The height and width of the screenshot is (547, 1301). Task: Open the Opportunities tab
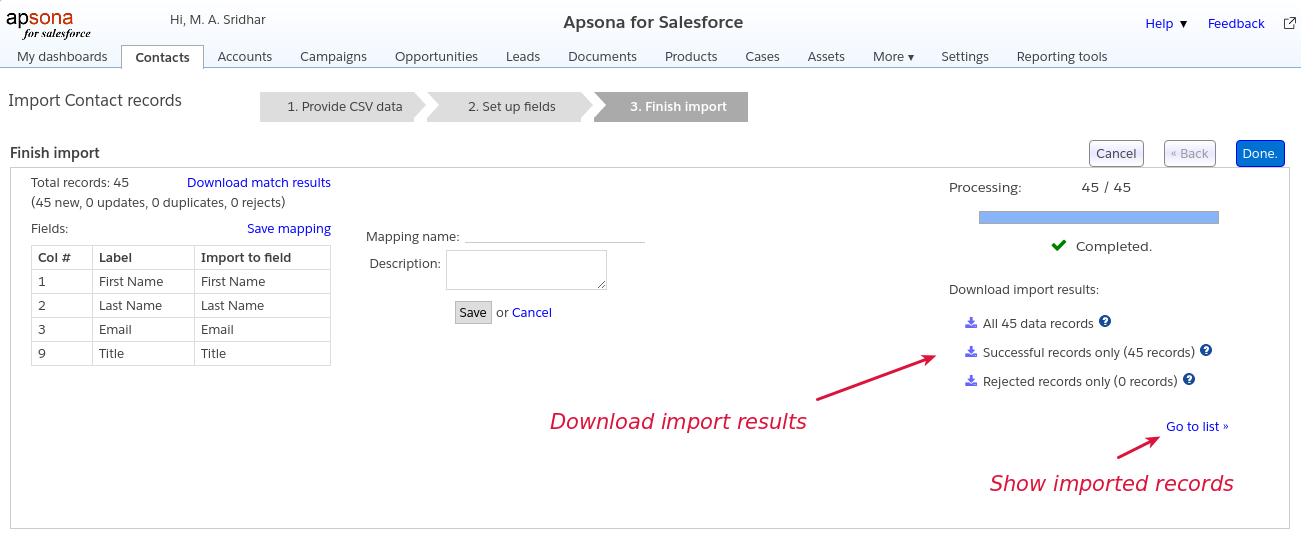(x=436, y=57)
